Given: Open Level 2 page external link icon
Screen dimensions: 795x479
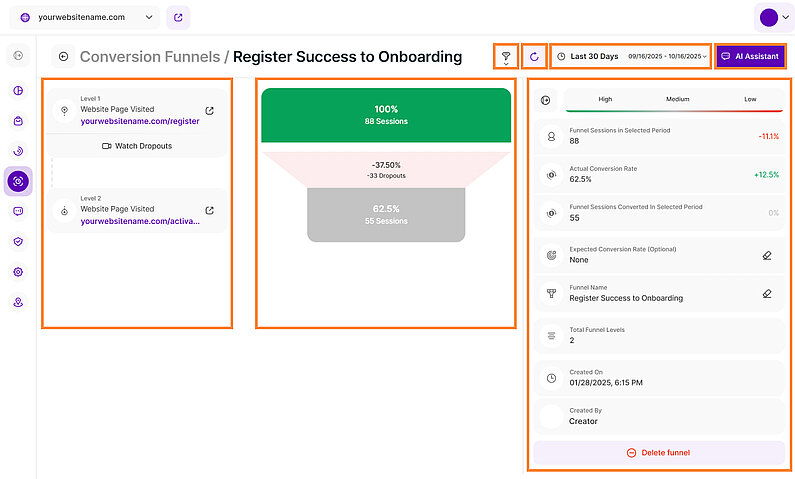Looking at the screenshot, I should coord(209,211).
